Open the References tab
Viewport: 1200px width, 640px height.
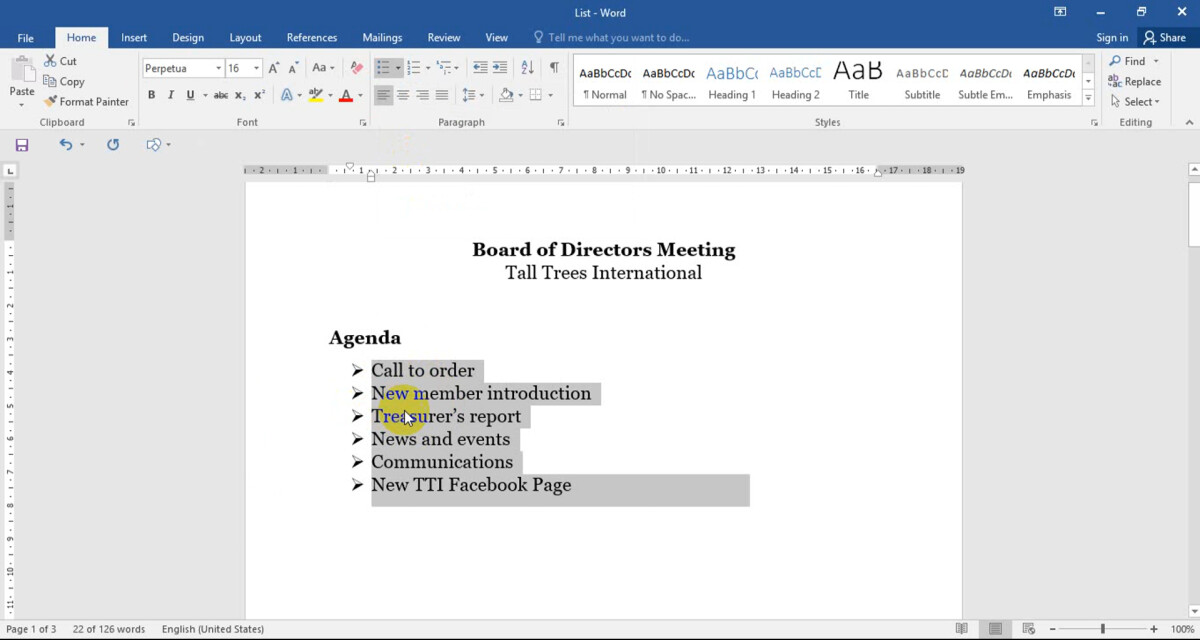(311, 38)
